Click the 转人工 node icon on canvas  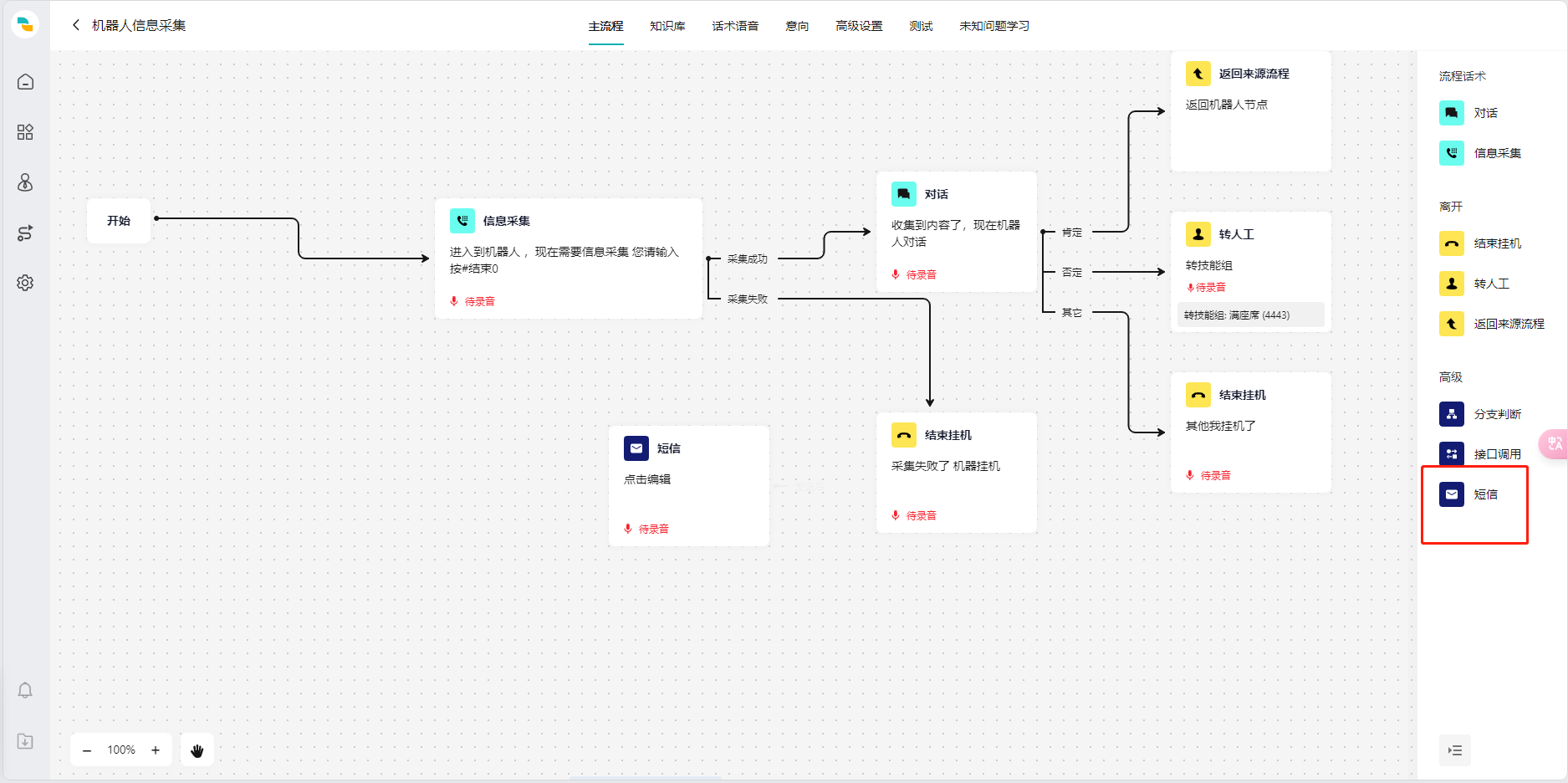1198,234
